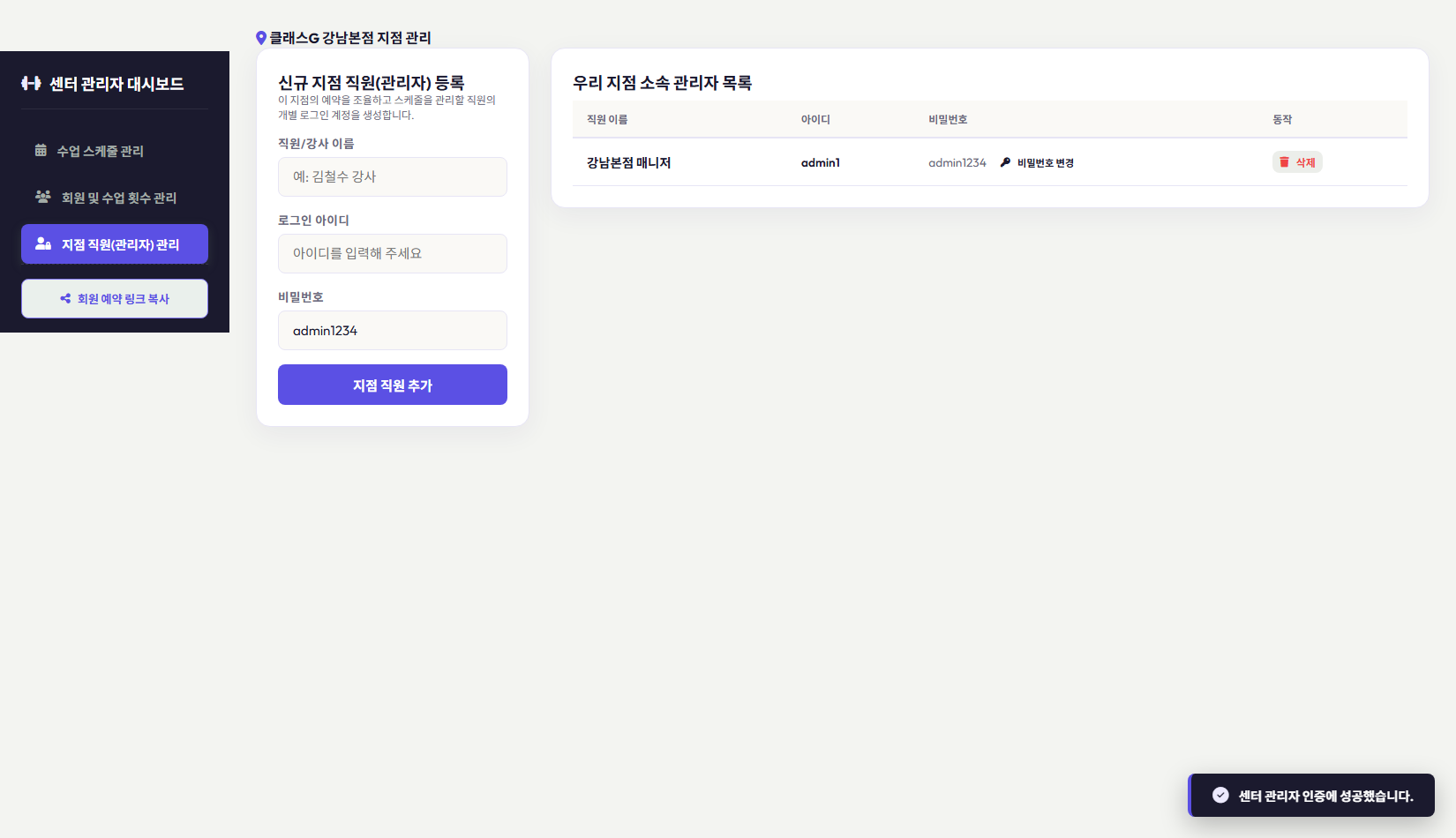The image size is (1456, 838).
Task: Click 비밀번호 변경 for admin1
Action: click(1037, 162)
